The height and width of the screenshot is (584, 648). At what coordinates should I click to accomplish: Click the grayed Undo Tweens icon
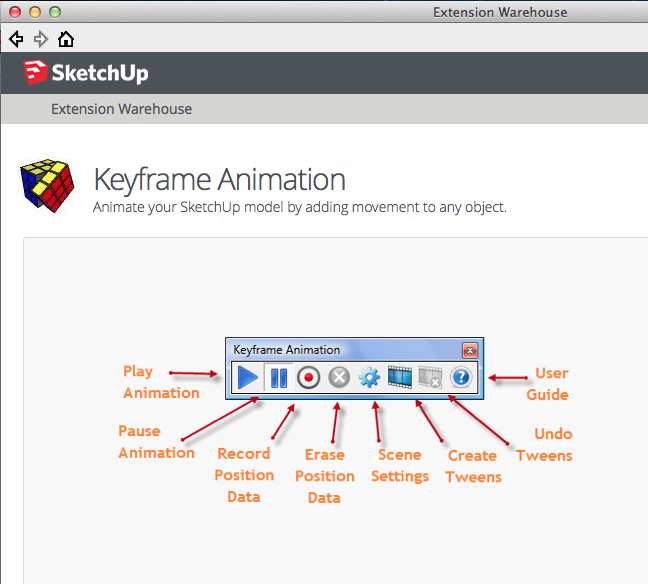coord(430,377)
